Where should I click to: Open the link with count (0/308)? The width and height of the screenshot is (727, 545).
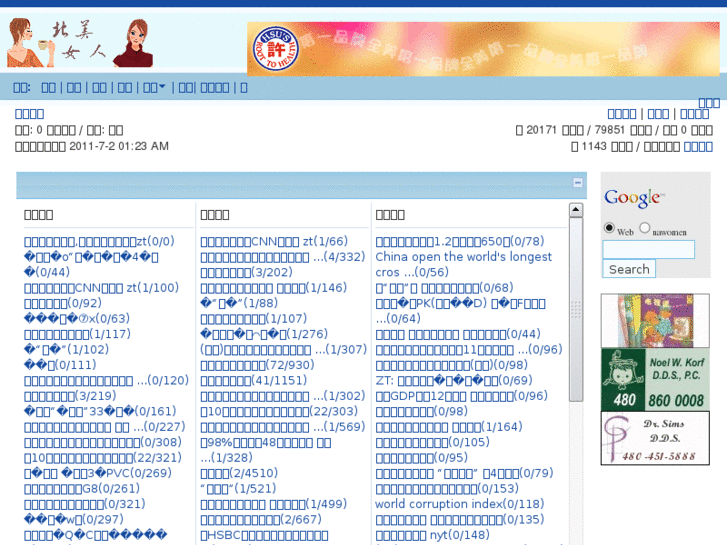point(103,442)
